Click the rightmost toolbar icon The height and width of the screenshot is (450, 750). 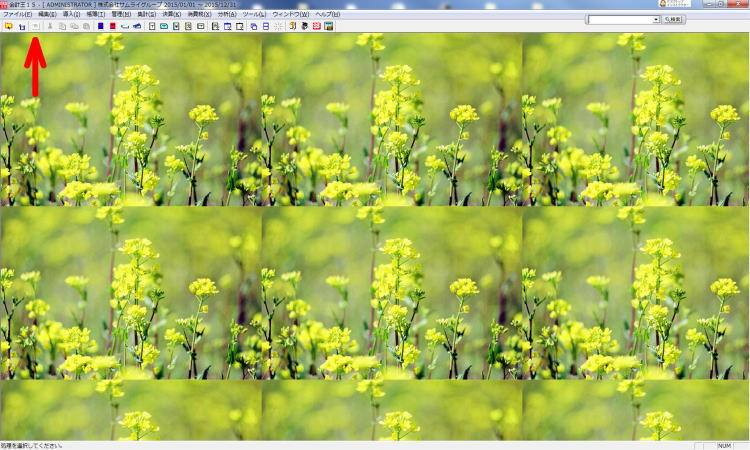[328, 26]
